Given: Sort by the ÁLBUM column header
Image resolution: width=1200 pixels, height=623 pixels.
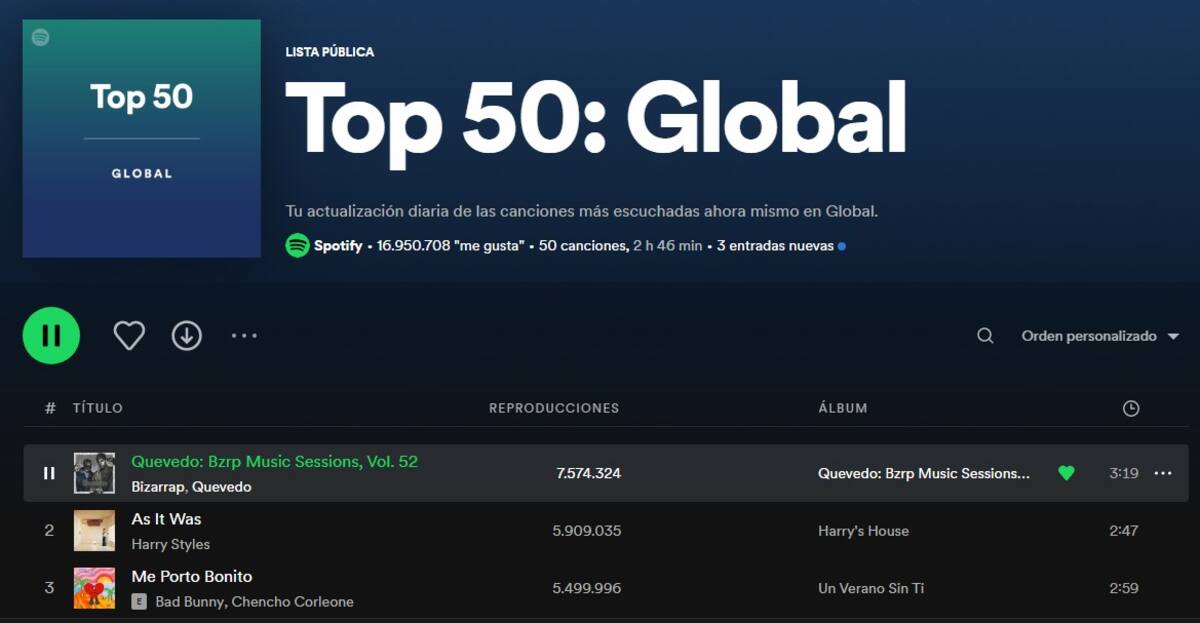Looking at the screenshot, I should tap(842, 408).
